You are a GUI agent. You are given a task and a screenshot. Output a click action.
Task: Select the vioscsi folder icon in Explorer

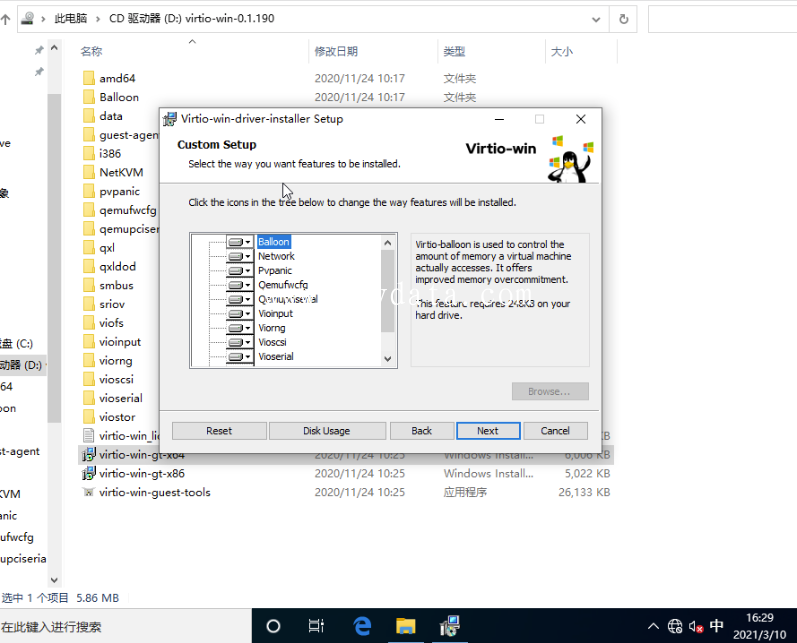(x=89, y=379)
